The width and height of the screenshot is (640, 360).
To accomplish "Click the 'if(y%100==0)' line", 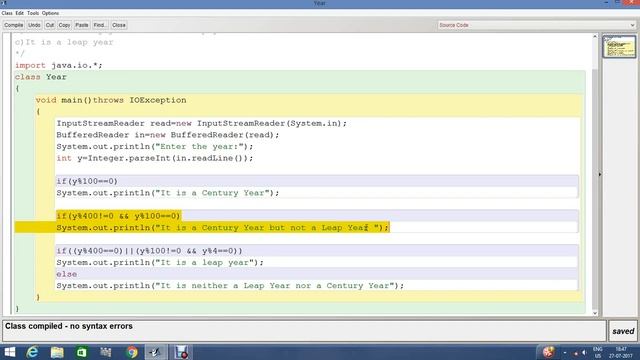I will [87, 181].
